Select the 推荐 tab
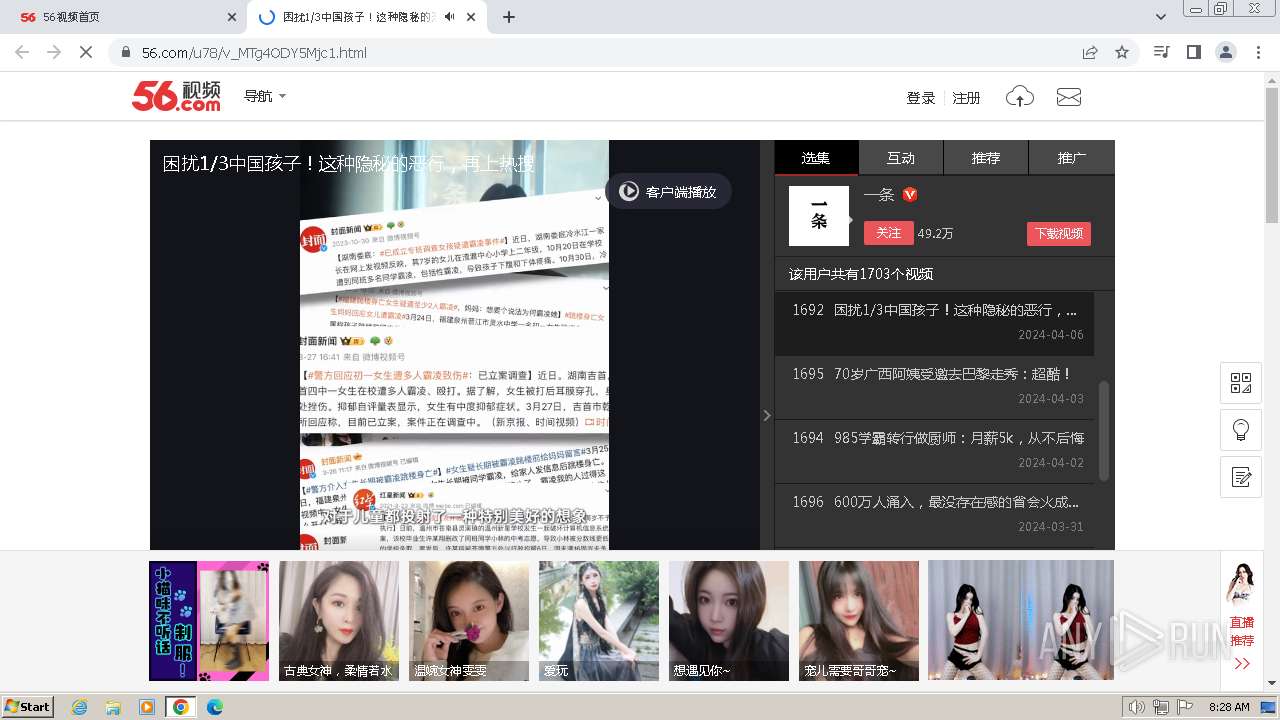 pyautogui.click(x=986, y=158)
